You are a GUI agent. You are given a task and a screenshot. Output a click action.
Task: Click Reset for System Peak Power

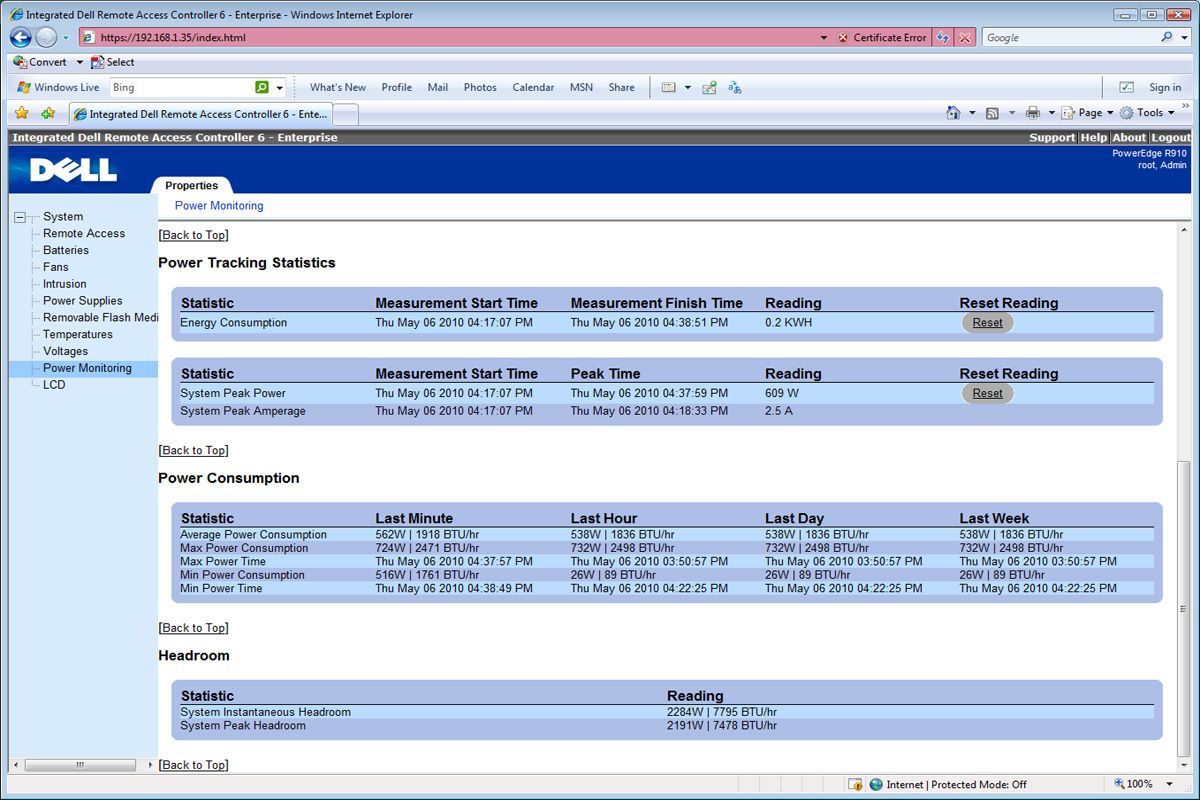coord(988,394)
